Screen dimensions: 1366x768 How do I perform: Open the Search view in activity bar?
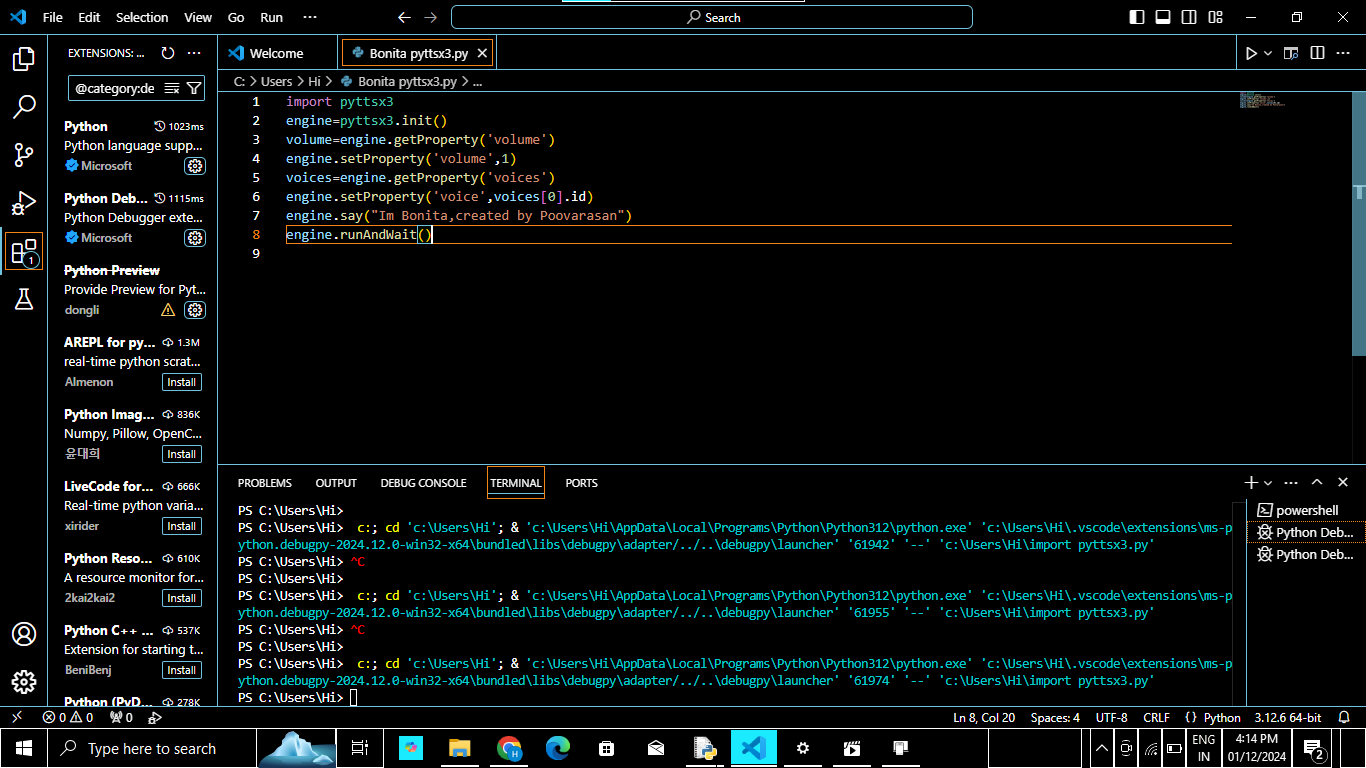pos(24,107)
